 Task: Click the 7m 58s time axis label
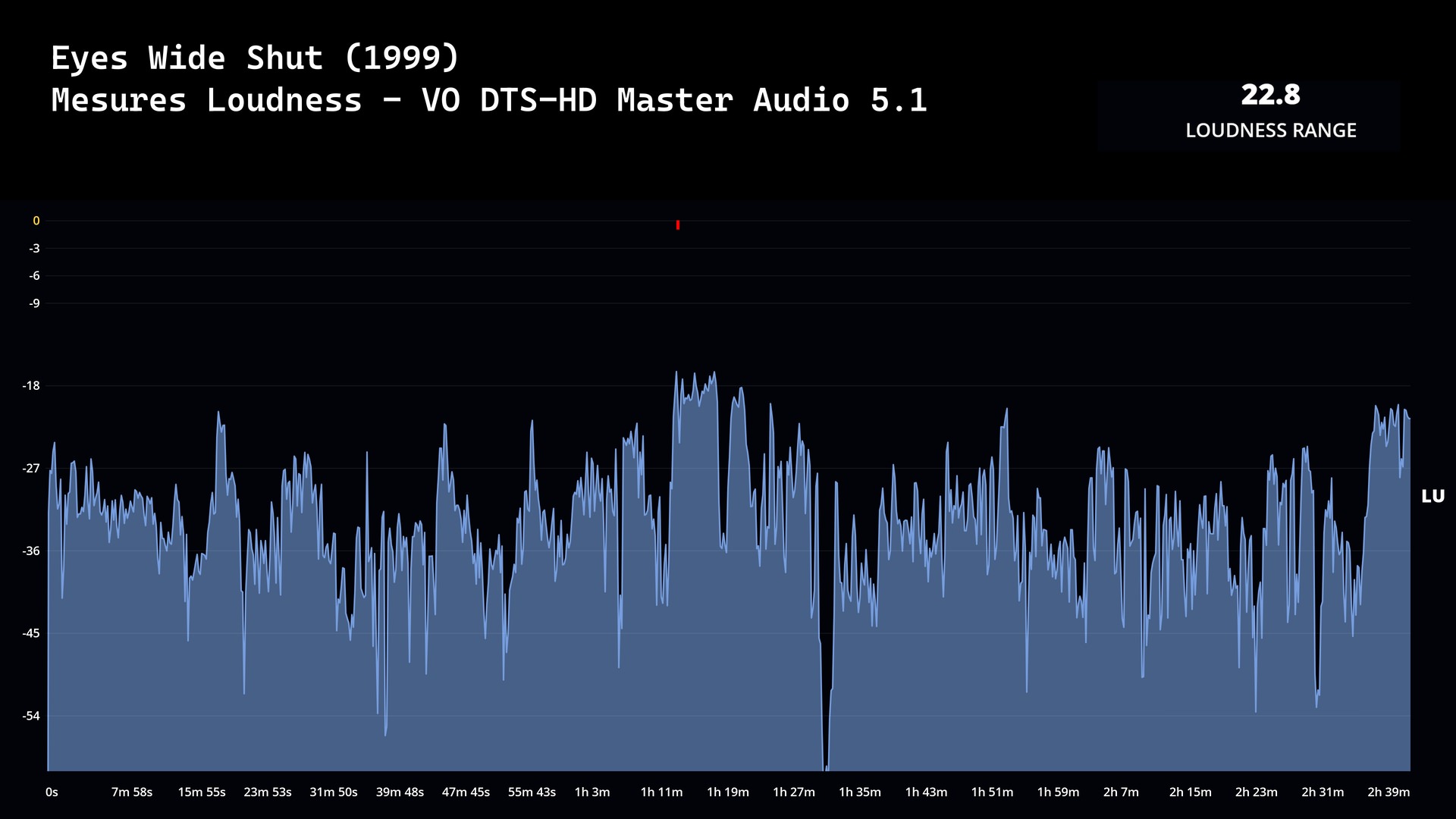[x=132, y=792]
